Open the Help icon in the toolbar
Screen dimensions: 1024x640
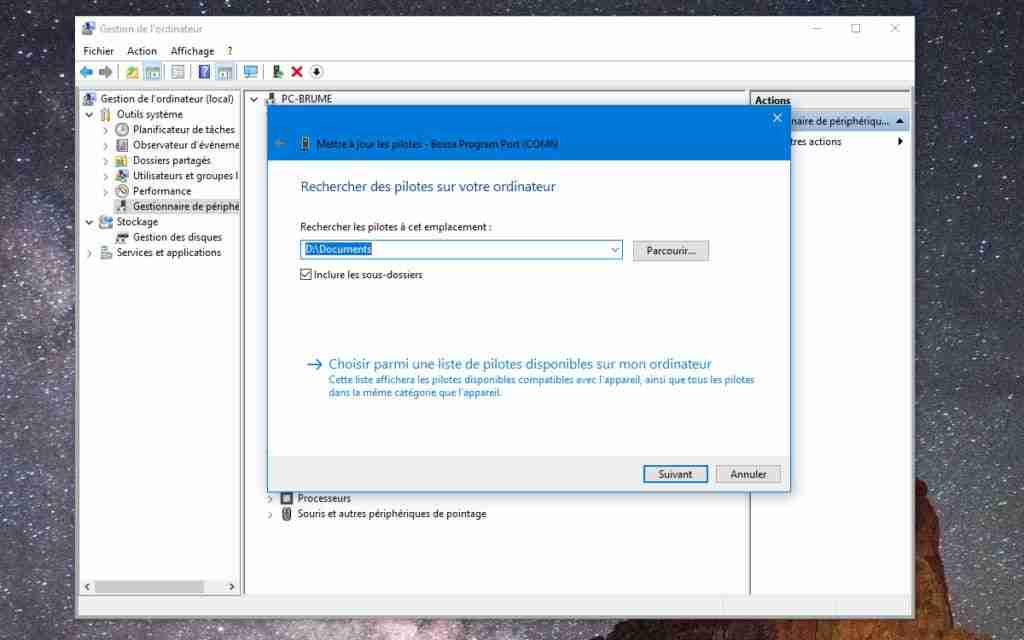click(x=204, y=71)
